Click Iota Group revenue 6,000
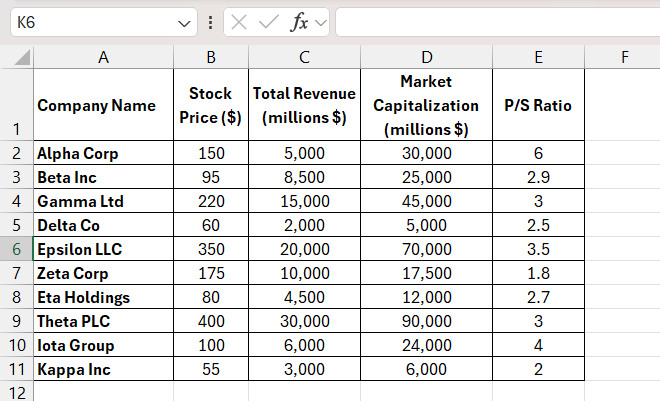660x401 pixels. coord(304,345)
